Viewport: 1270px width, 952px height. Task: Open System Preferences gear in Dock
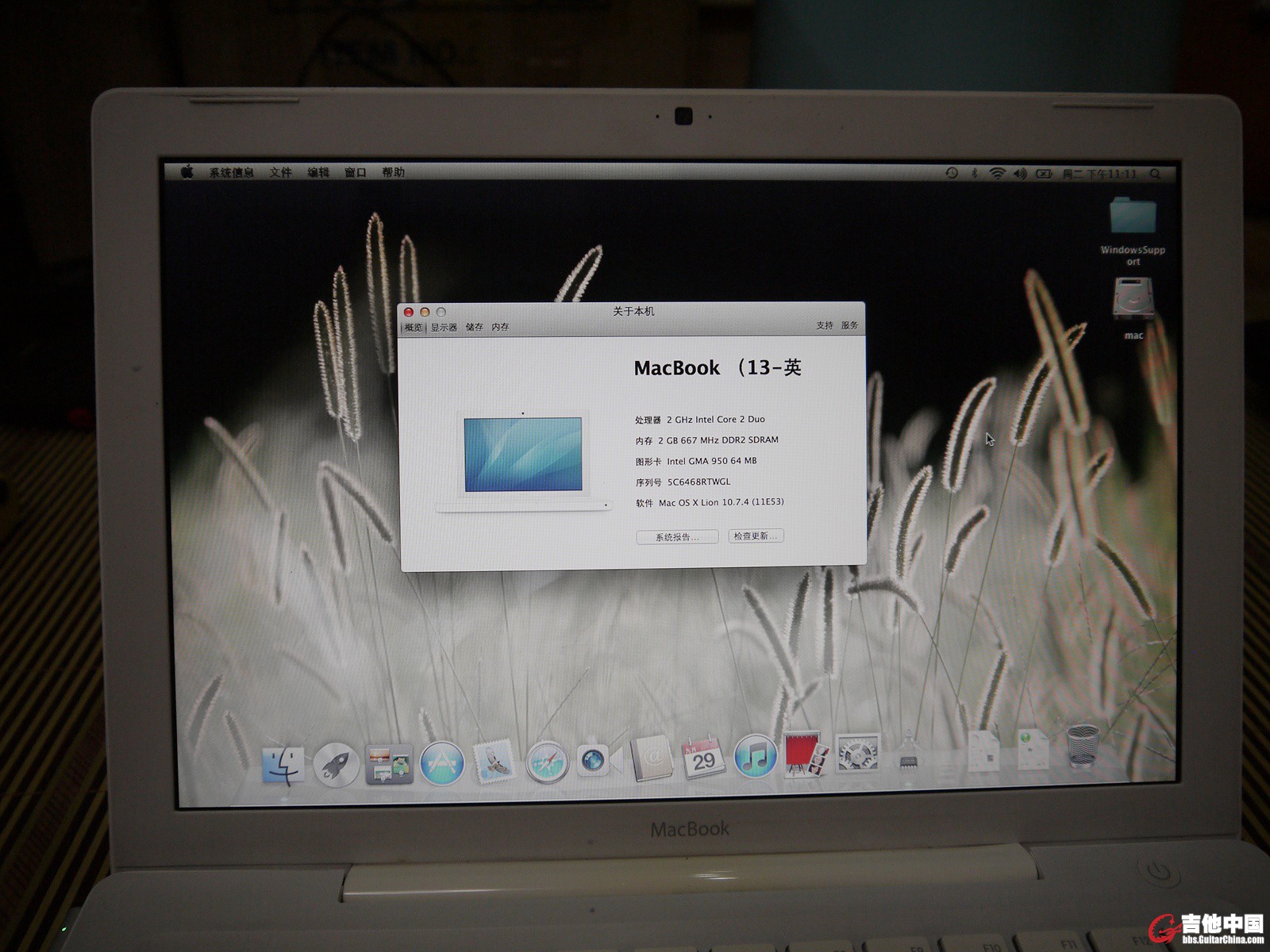tap(857, 754)
